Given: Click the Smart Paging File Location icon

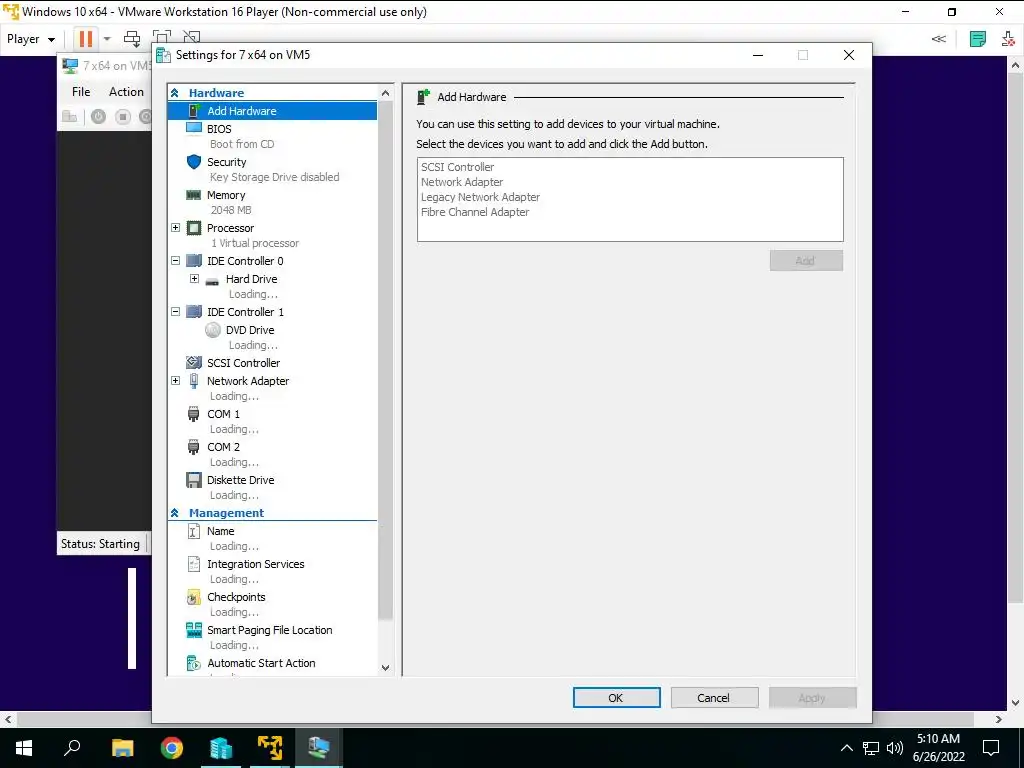Looking at the screenshot, I should (194, 630).
